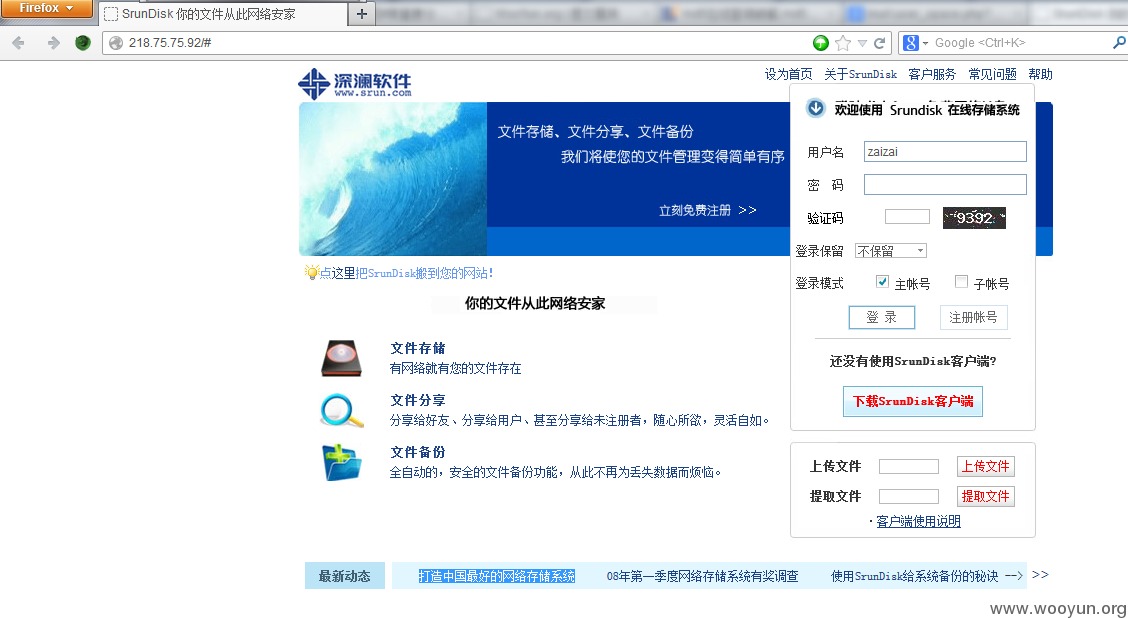The width and height of the screenshot is (1128, 618).
Task: Click 立刻免费注册 >> link
Action: point(708,210)
